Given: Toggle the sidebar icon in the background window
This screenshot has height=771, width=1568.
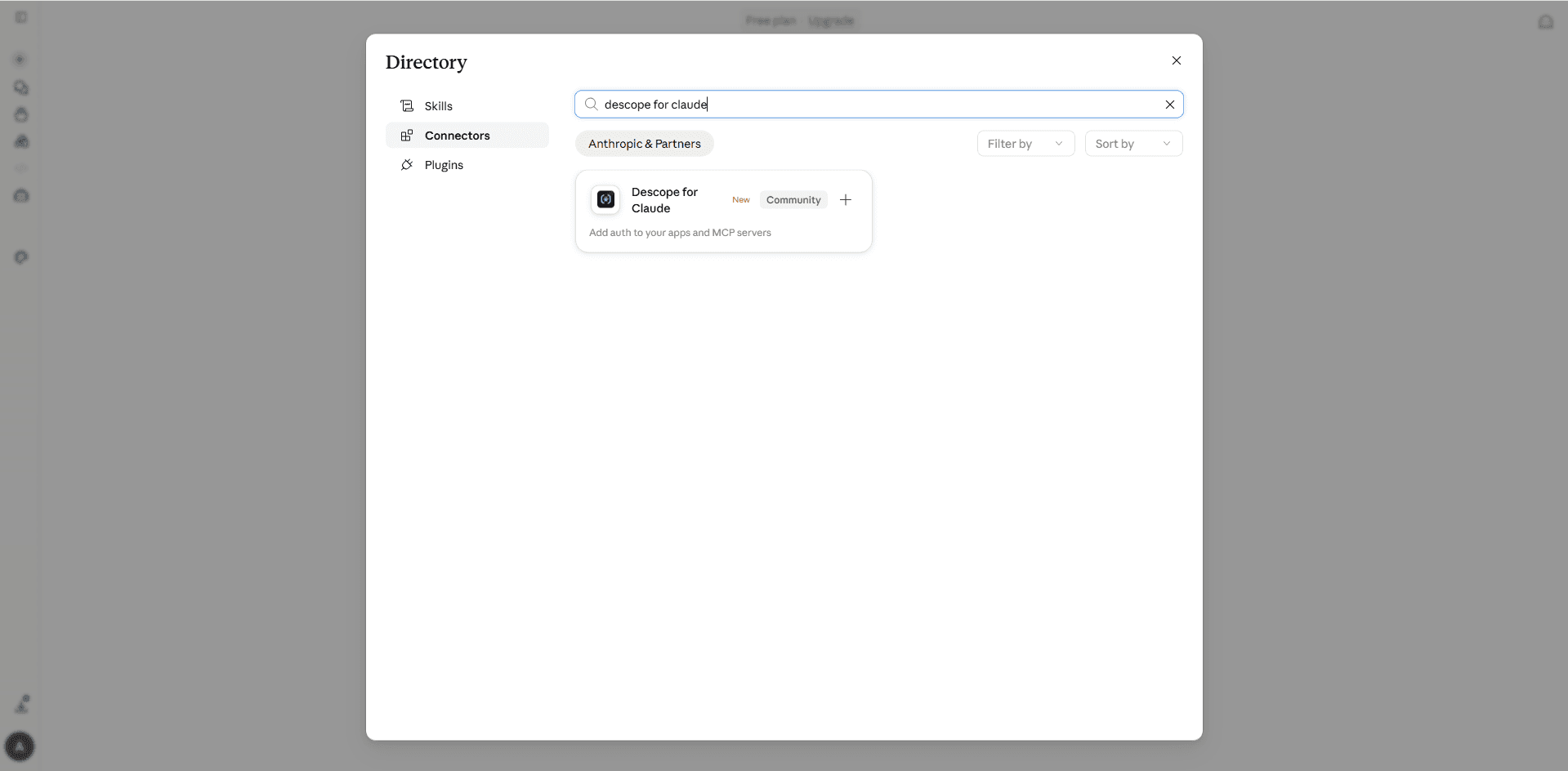Looking at the screenshot, I should pos(21,17).
